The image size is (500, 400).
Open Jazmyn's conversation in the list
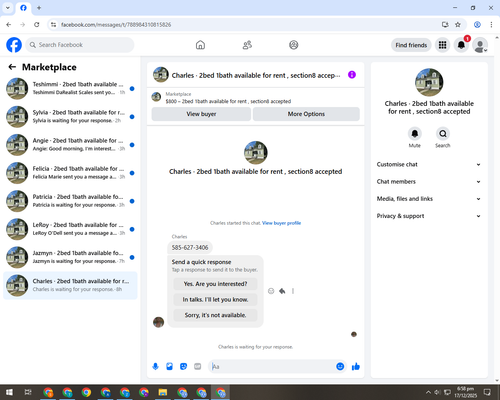(x=70, y=257)
